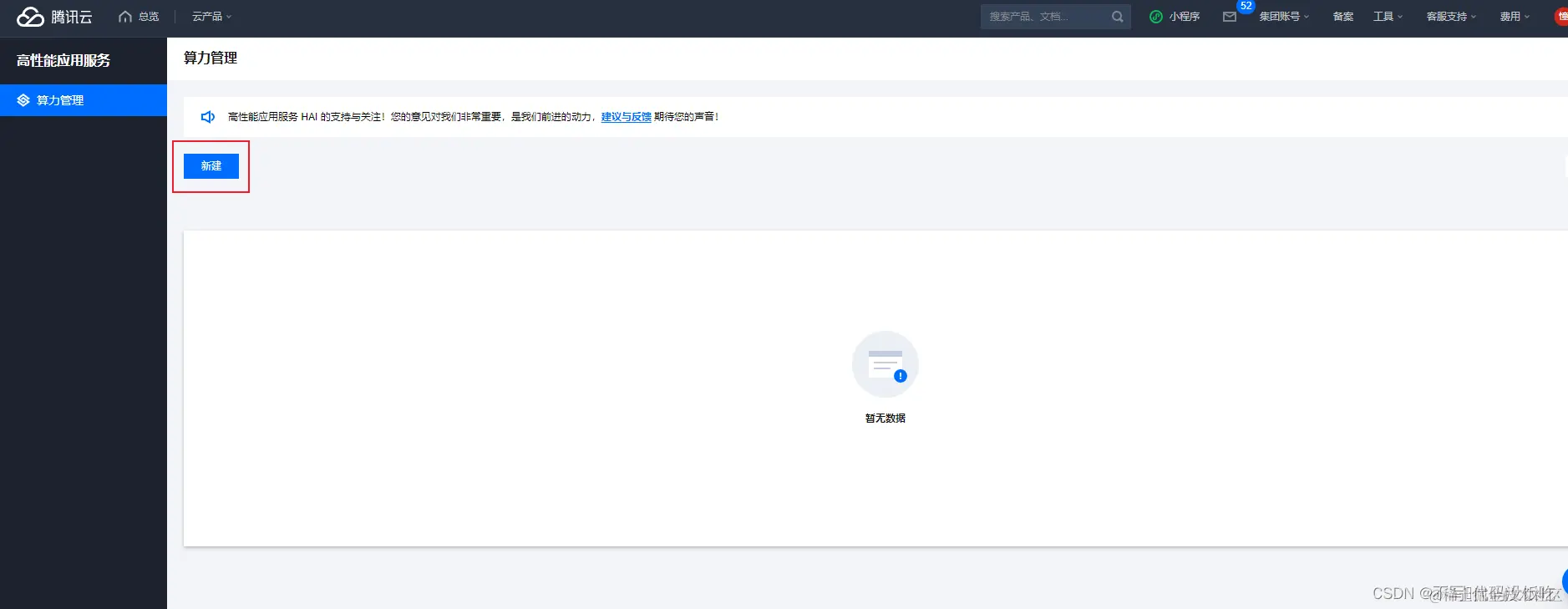Image resolution: width=1568 pixels, height=609 pixels.
Task: Expand the 云产品 cloud products dropdown
Action: pyautogui.click(x=212, y=17)
